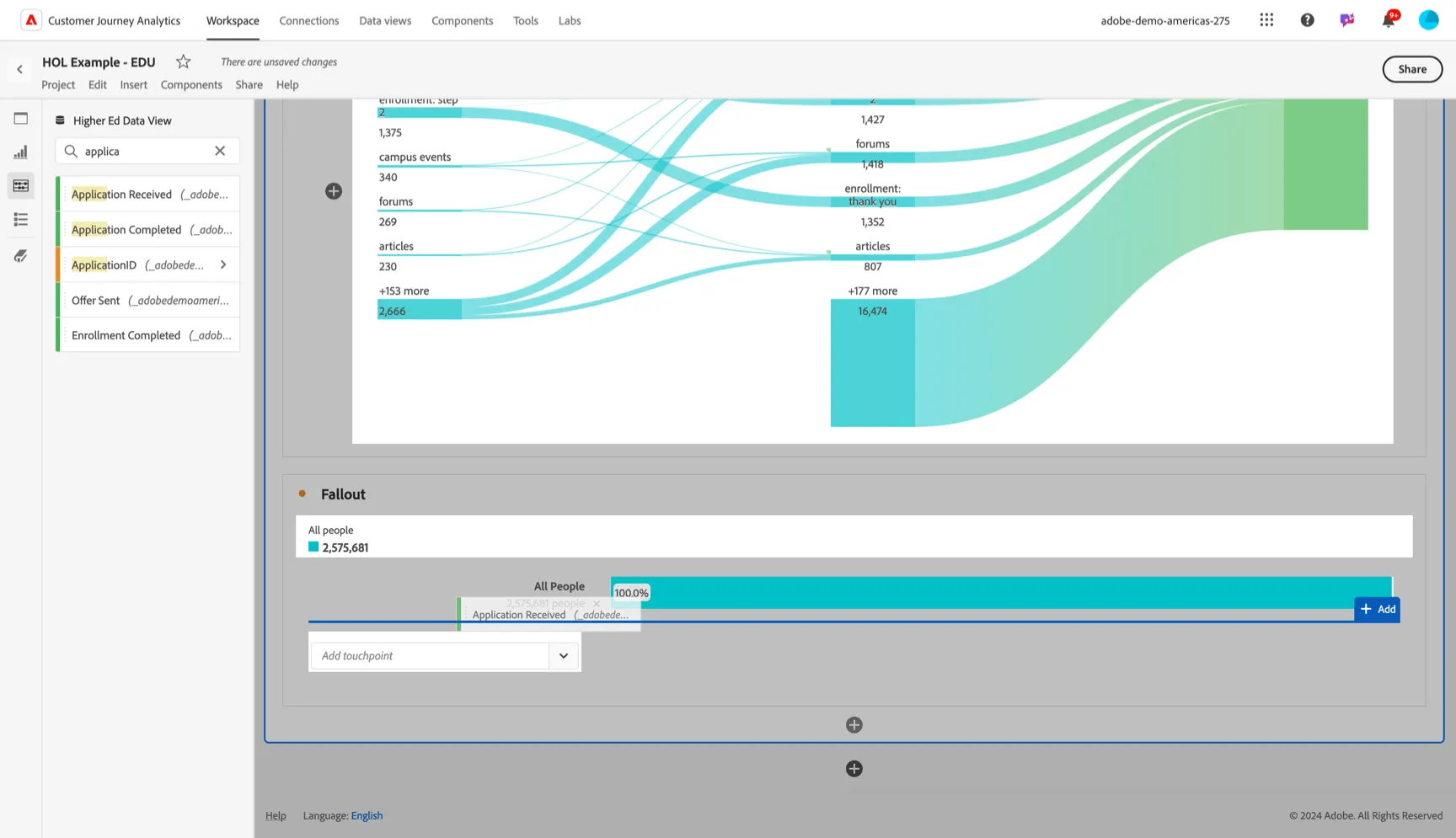
Task: Clear the component search with X
Action: point(220,151)
